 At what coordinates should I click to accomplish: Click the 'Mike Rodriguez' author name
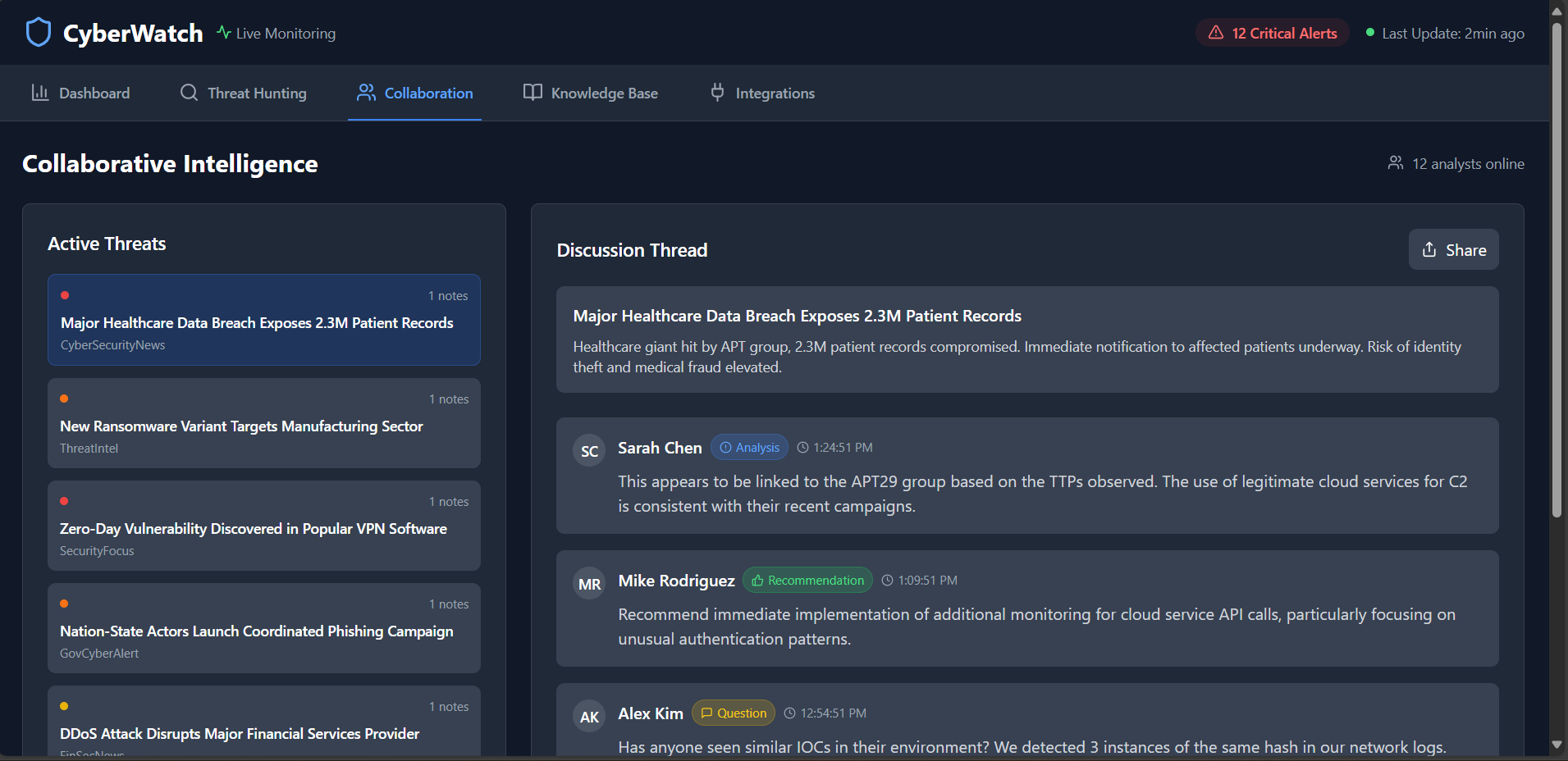tap(676, 581)
